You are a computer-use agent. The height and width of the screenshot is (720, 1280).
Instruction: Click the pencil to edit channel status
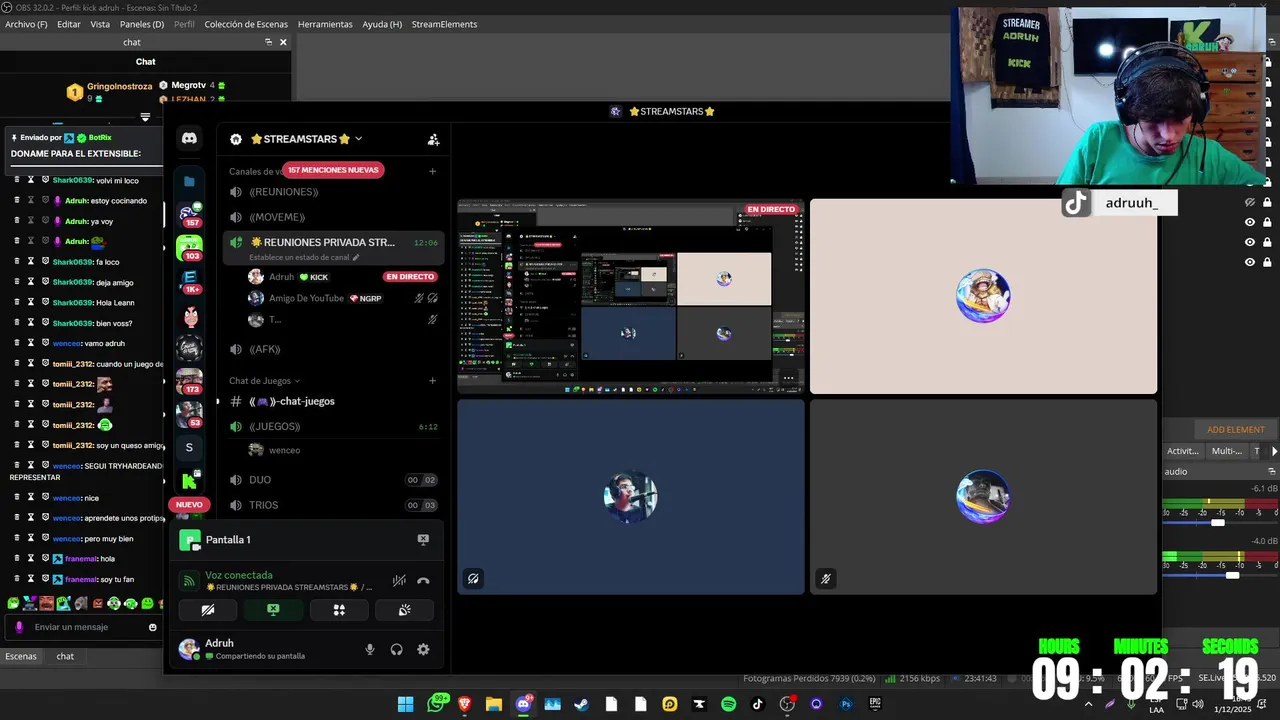[x=356, y=257]
